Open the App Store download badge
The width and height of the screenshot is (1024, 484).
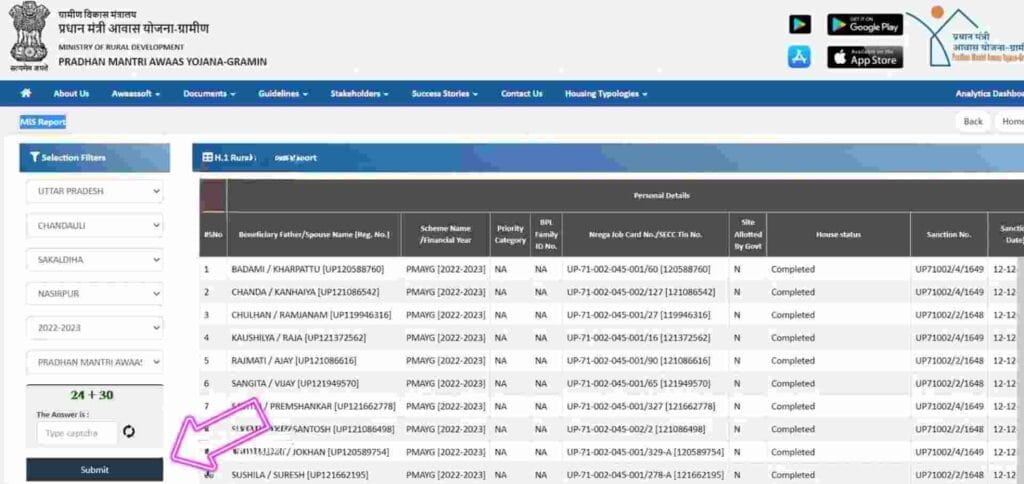click(865, 57)
